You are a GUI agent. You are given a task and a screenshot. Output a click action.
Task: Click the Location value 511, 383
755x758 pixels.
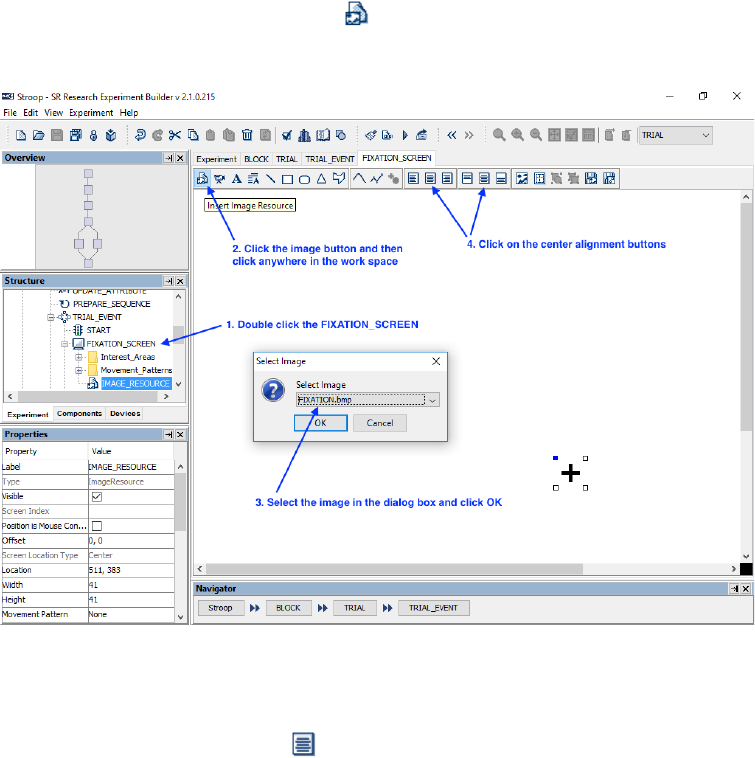point(131,570)
